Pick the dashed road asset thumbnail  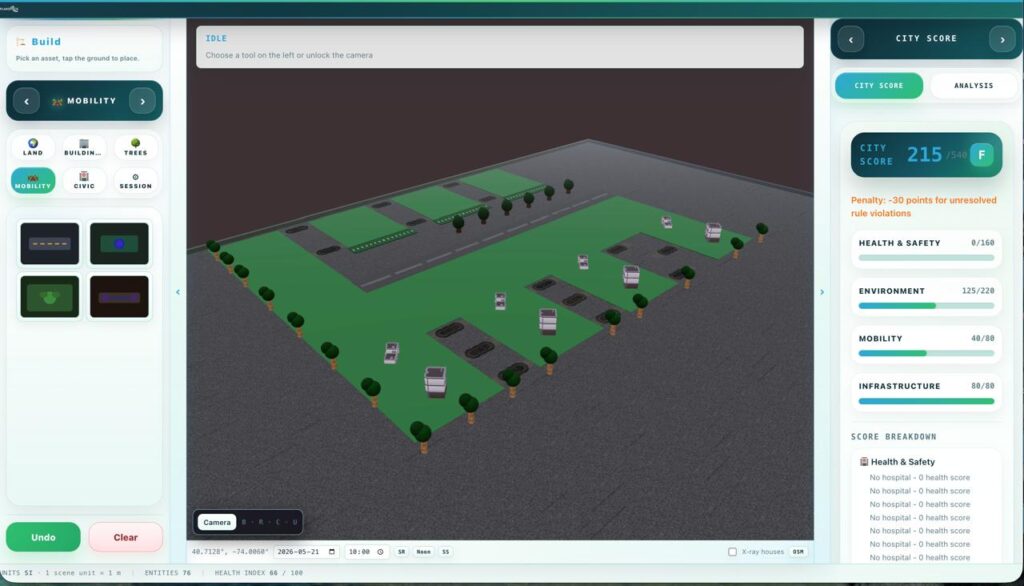click(50, 244)
